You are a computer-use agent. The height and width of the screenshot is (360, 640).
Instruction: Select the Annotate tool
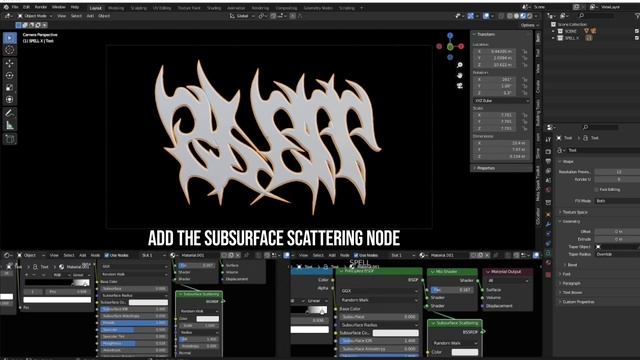click(x=10, y=113)
